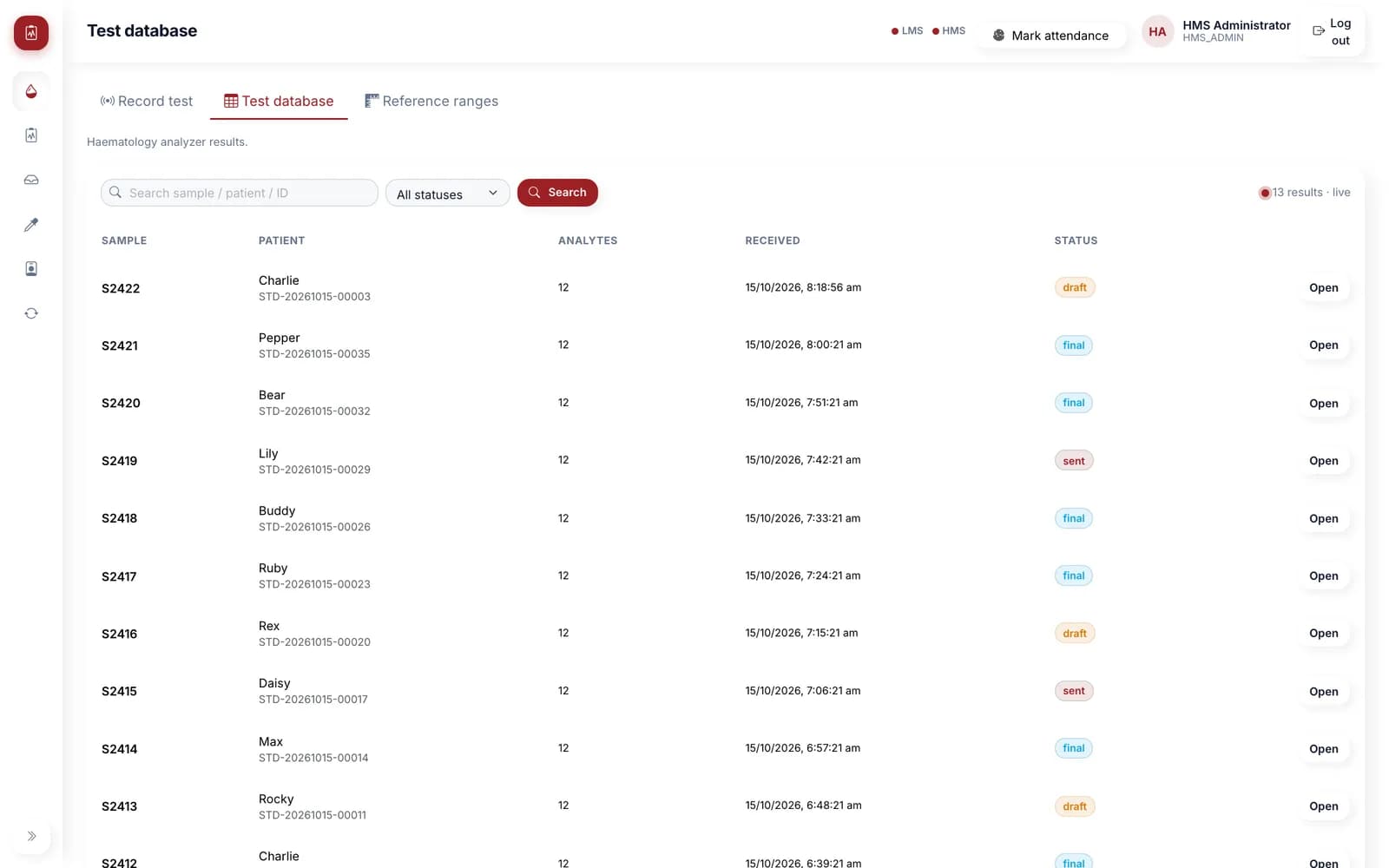Open the All statuses dropdown
The height and width of the screenshot is (868, 1389).
[x=447, y=194]
